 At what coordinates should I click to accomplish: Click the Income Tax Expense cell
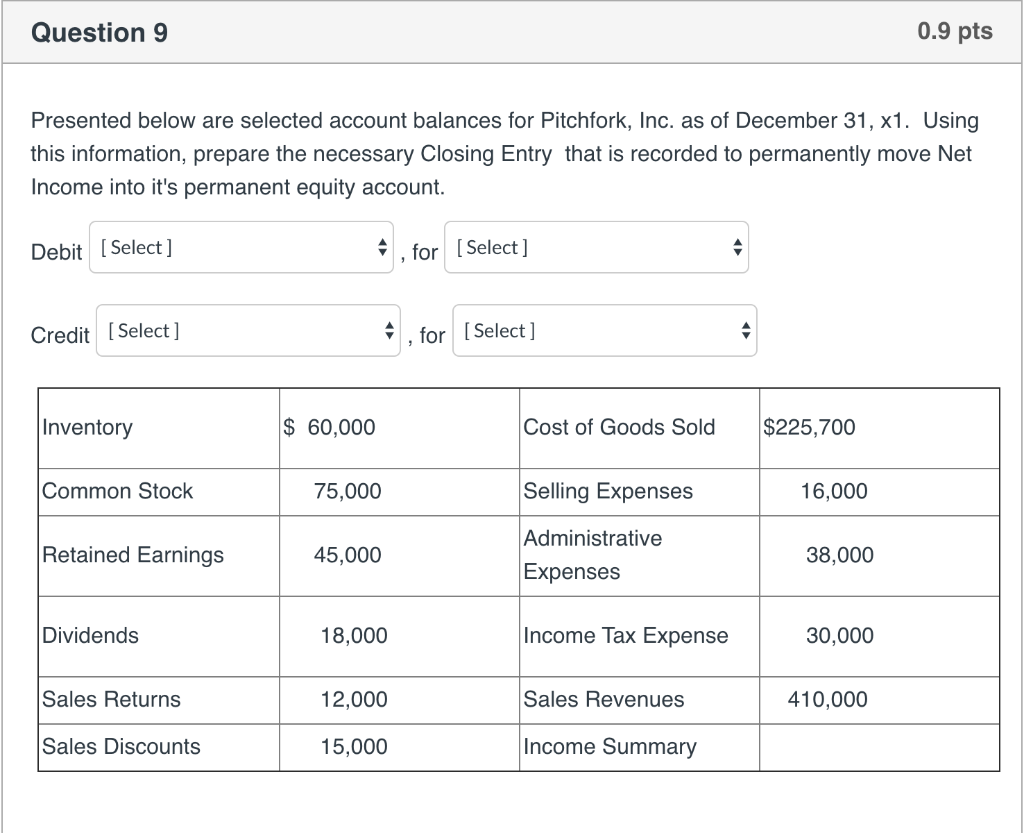(x=626, y=636)
